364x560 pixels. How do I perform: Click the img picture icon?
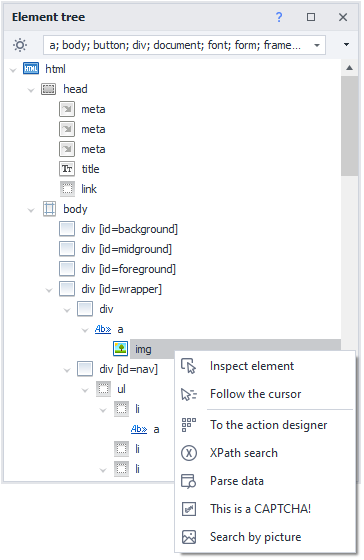point(120,349)
